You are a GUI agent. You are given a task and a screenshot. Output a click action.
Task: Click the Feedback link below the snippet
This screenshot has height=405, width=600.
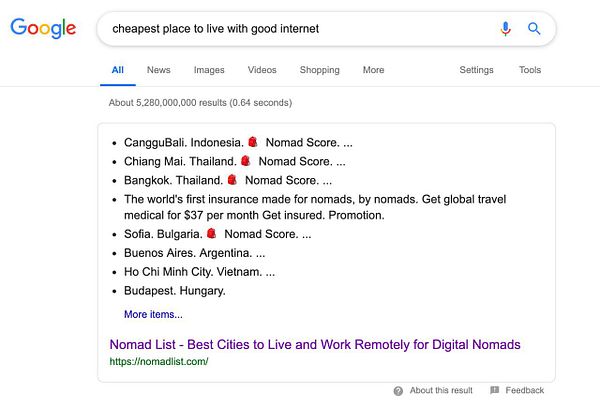click(525, 390)
